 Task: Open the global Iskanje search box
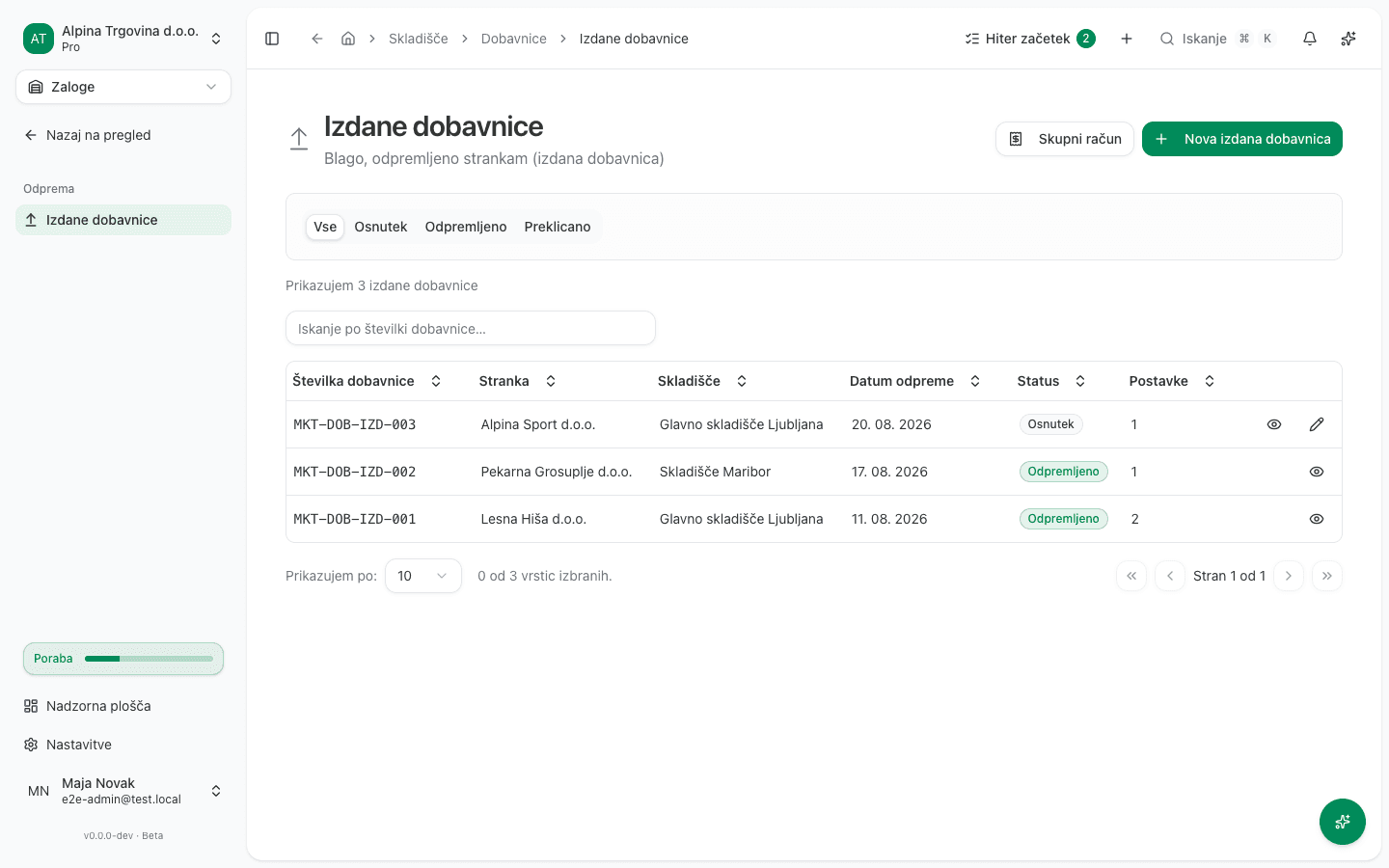1217,39
